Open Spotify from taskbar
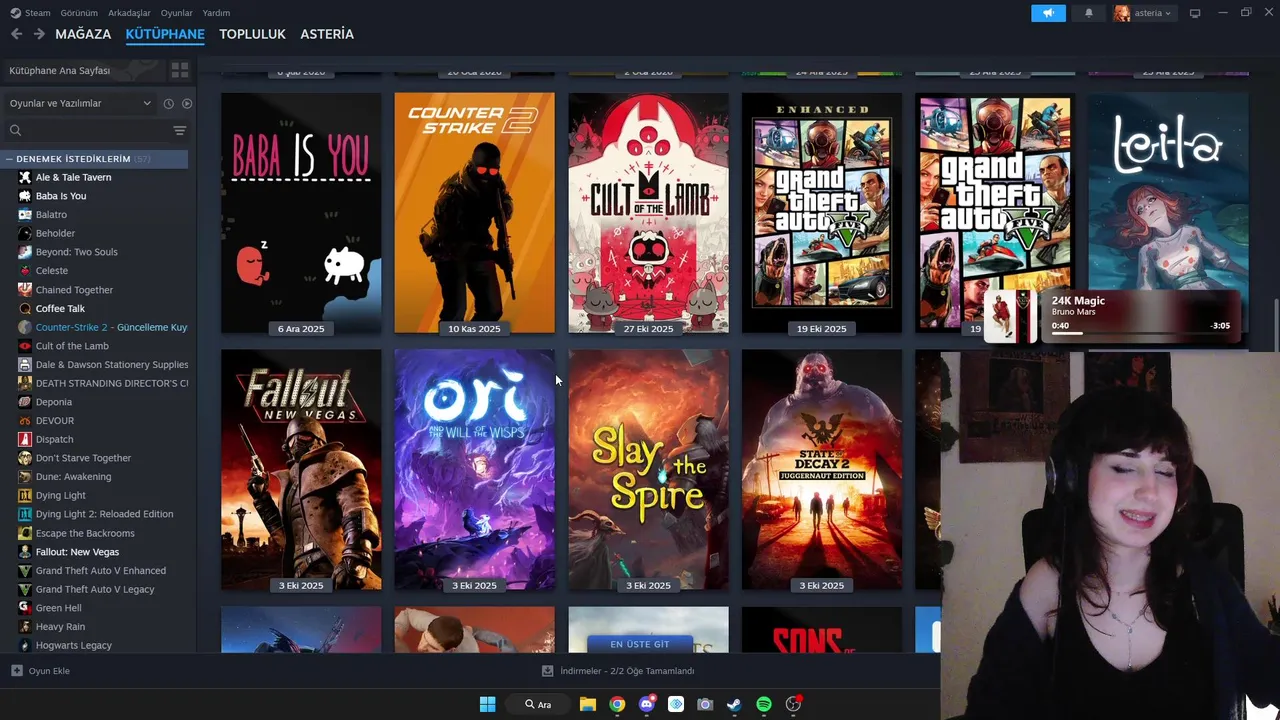Viewport: 1280px width, 720px height. click(x=764, y=704)
